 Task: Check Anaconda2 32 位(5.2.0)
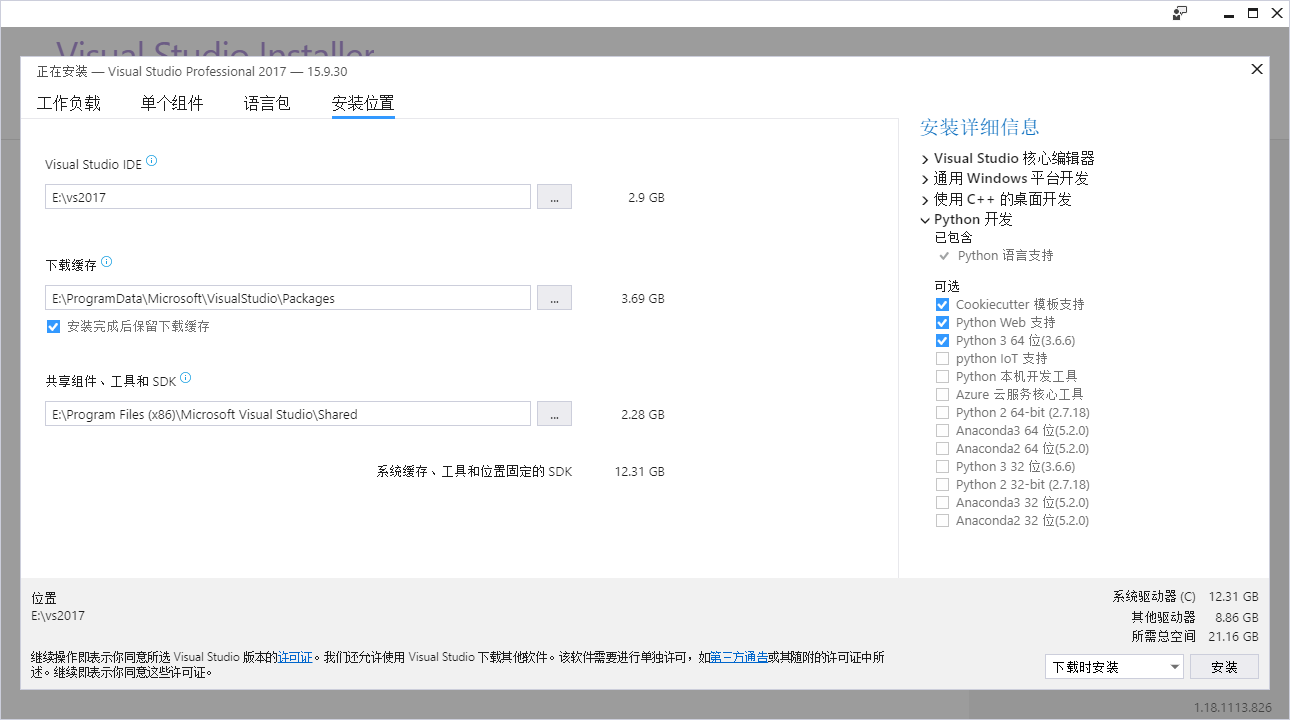[942, 520]
